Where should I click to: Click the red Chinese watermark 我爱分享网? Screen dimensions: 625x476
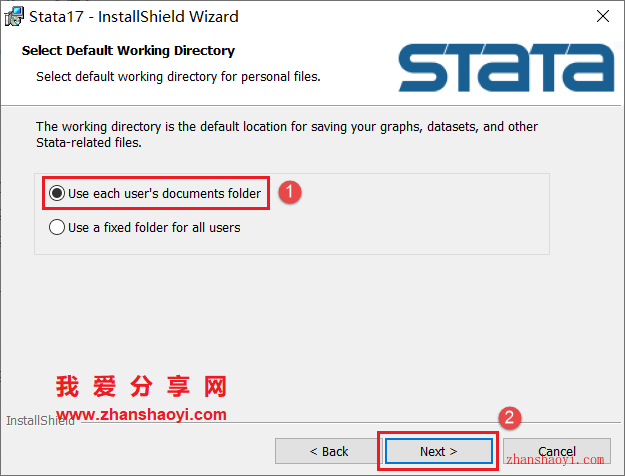(x=141, y=386)
